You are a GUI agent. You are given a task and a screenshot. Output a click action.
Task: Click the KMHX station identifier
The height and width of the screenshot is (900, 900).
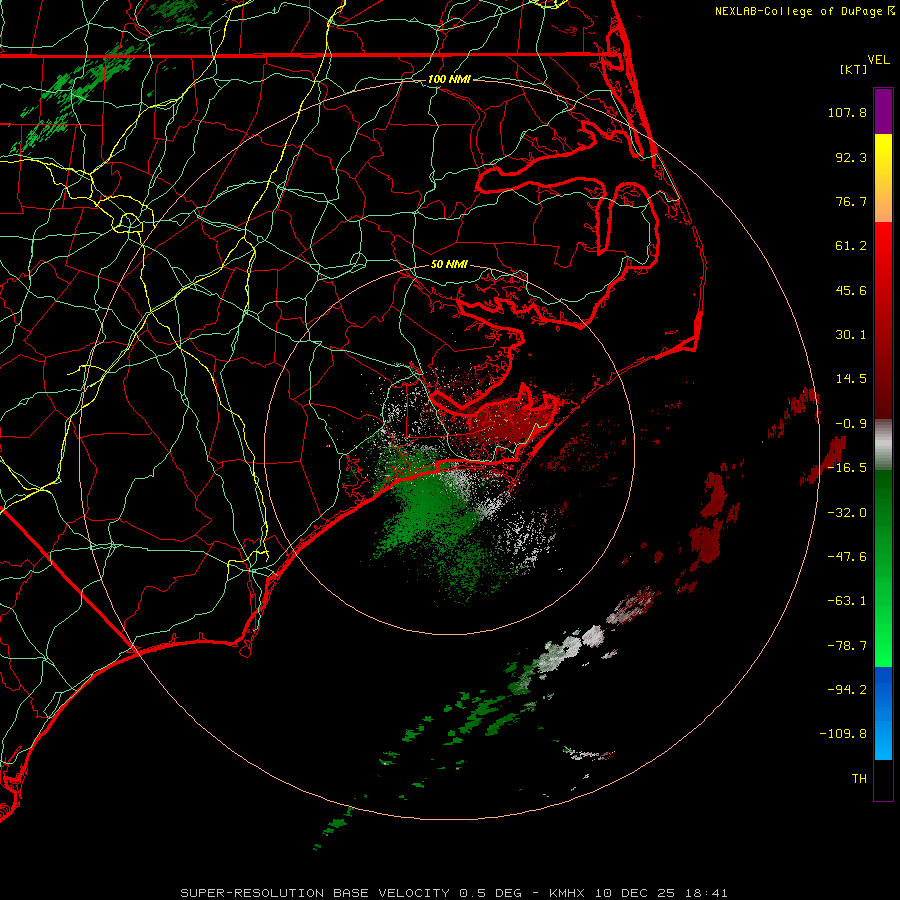[567, 893]
